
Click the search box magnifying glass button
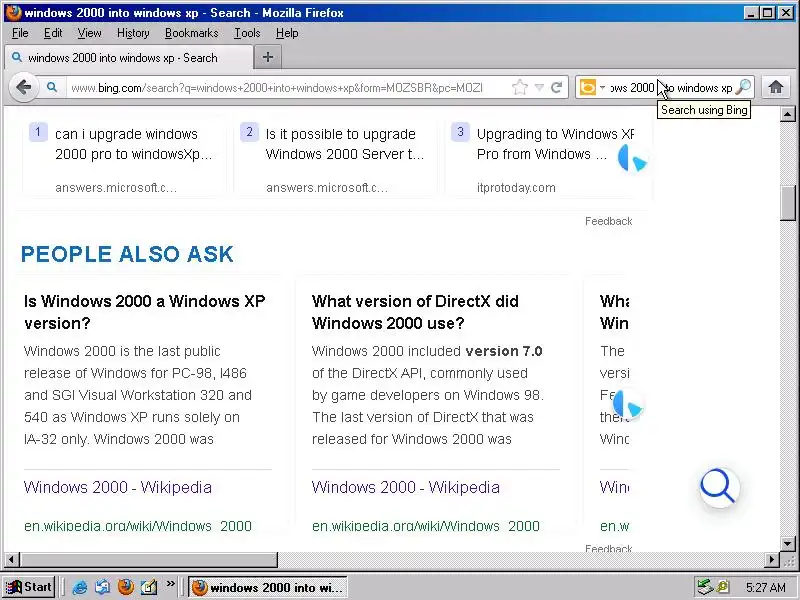point(743,87)
